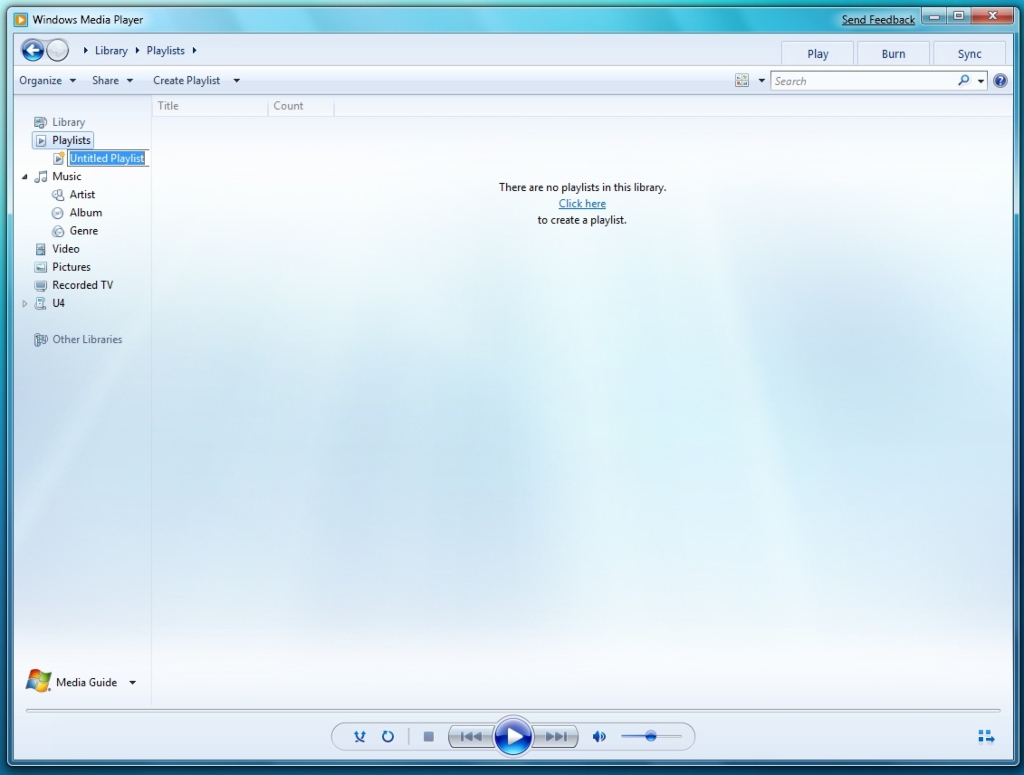Screen dimensions: 1024x775
Task: Click the Windows Media Player title icon
Action: tap(21, 20)
